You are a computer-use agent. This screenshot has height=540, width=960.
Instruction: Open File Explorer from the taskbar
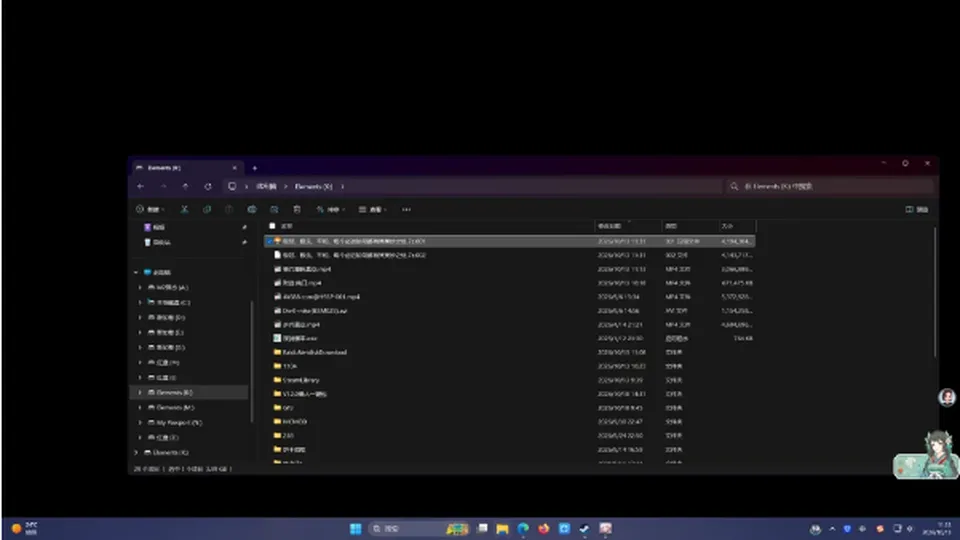pos(503,528)
